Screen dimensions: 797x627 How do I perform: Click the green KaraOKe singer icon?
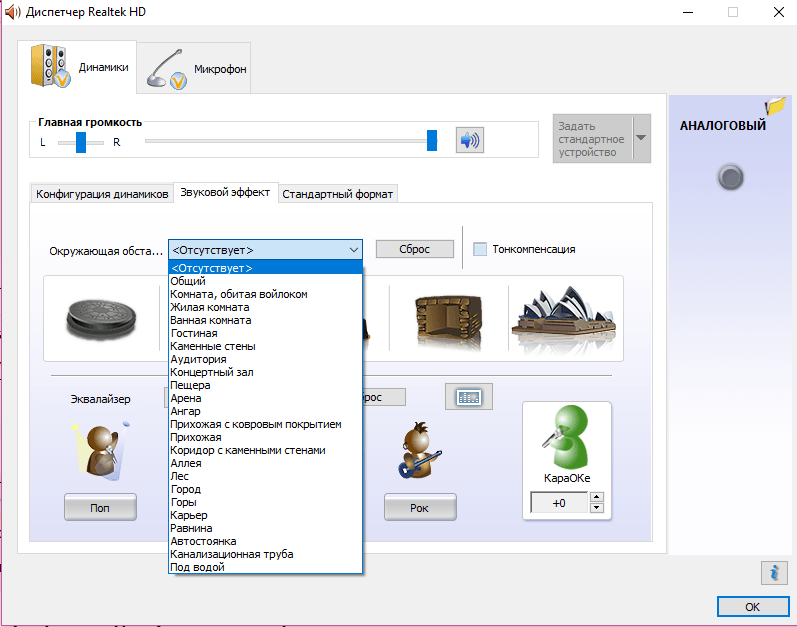coord(567,436)
